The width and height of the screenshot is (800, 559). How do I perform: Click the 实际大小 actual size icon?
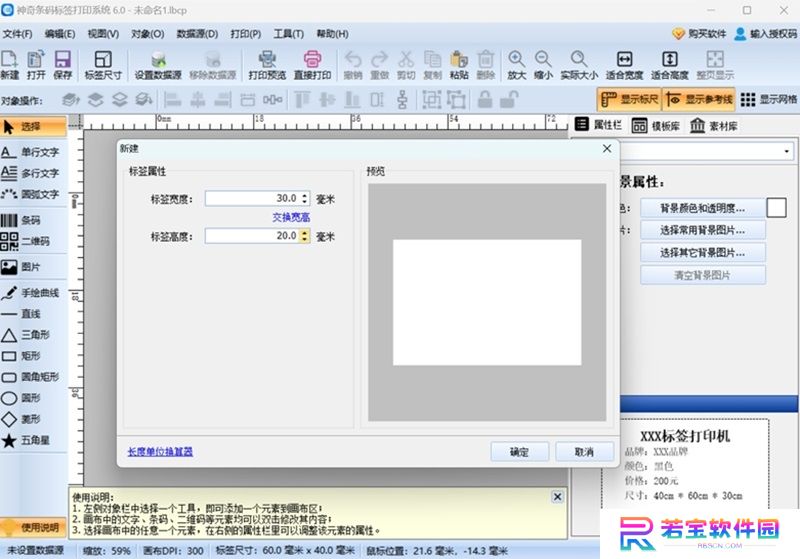579,65
